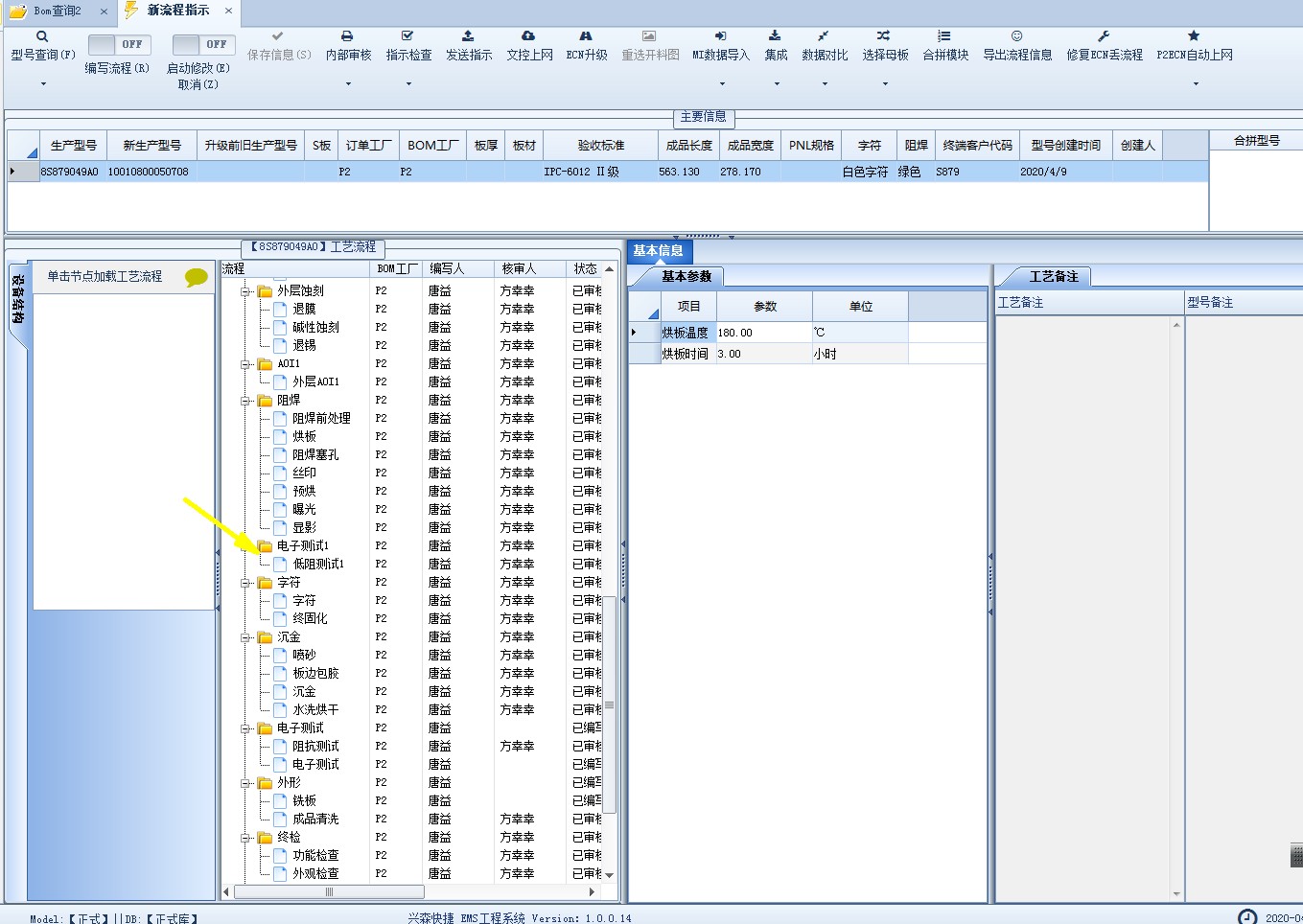Click the 烘板温度 value 180.00 field

point(764,333)
